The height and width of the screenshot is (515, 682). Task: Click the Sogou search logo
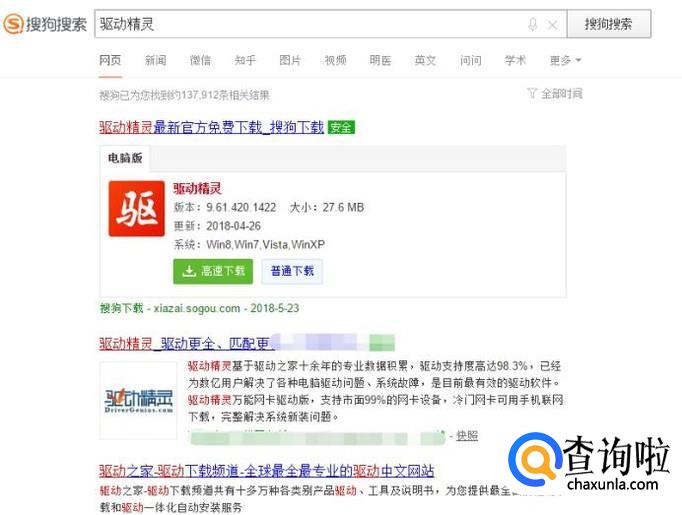pyautogui.click(x=45, y=23)
